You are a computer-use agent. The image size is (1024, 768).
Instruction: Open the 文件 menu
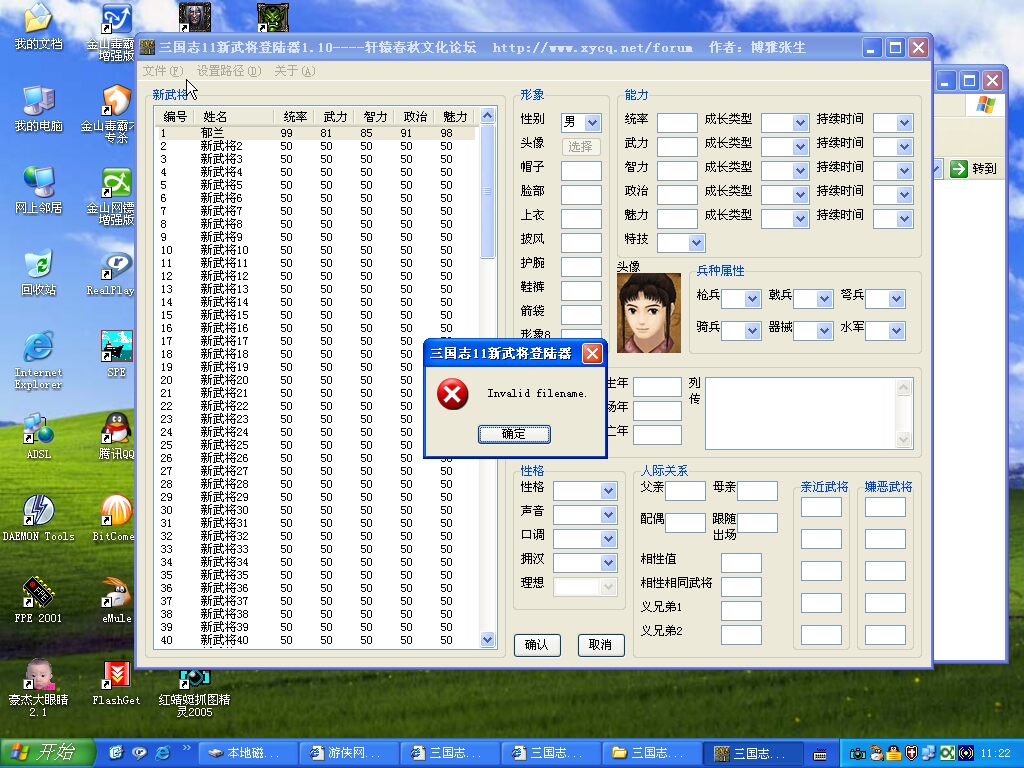(162, 71)
